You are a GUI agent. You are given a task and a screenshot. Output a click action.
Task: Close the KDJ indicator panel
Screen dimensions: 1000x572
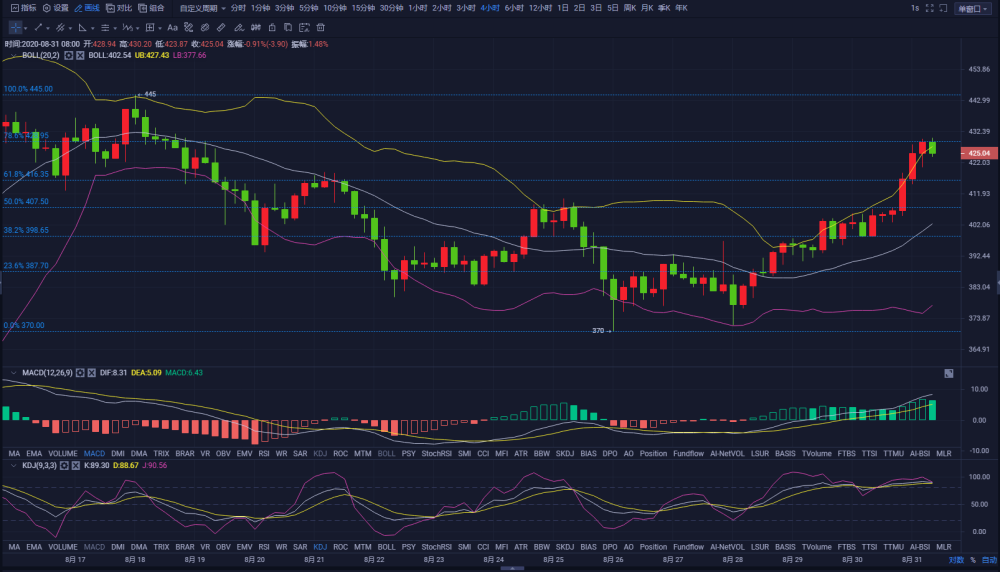[x=76, y=466]
